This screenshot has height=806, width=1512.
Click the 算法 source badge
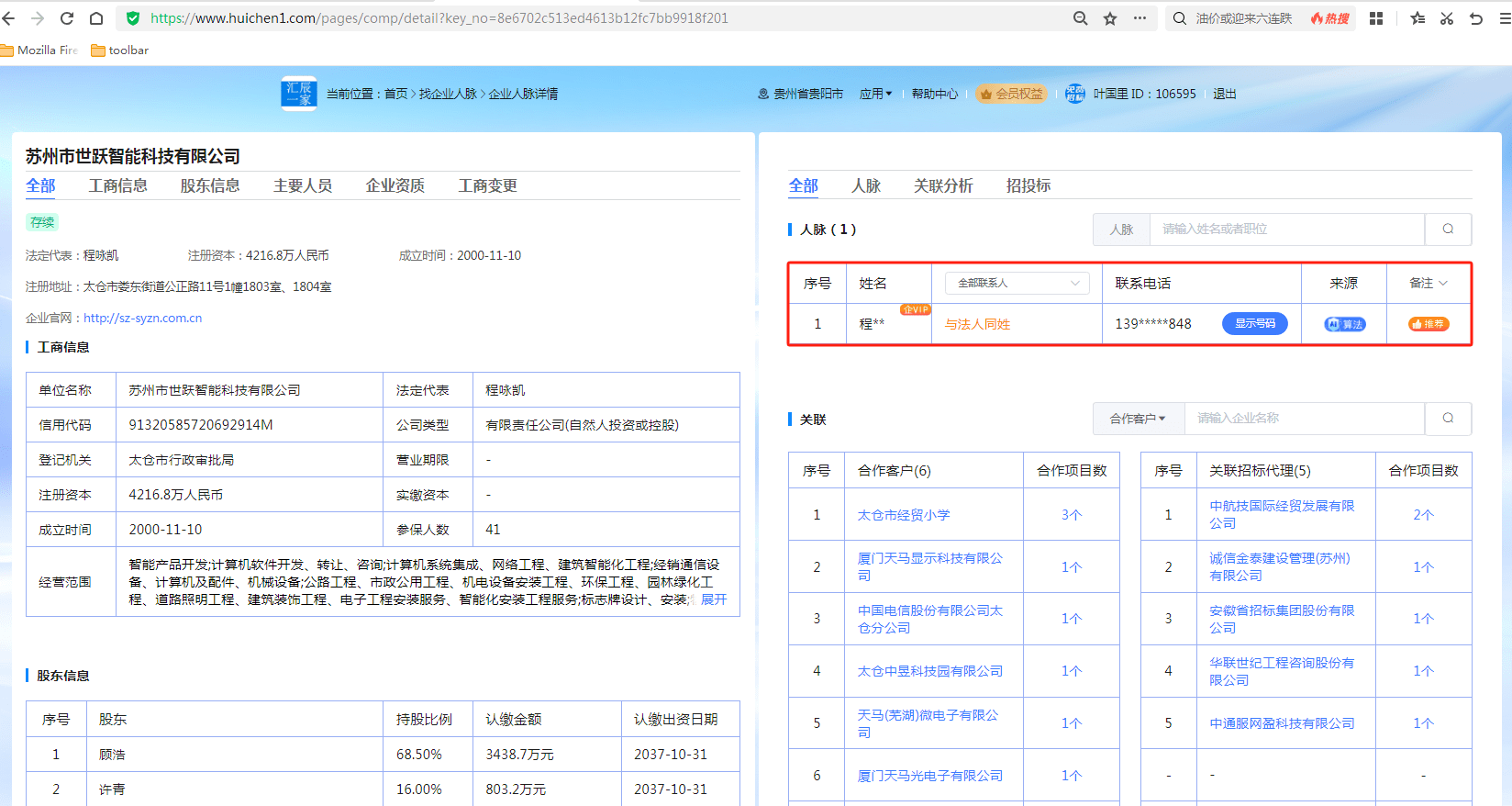click(x=1345, y=324)
